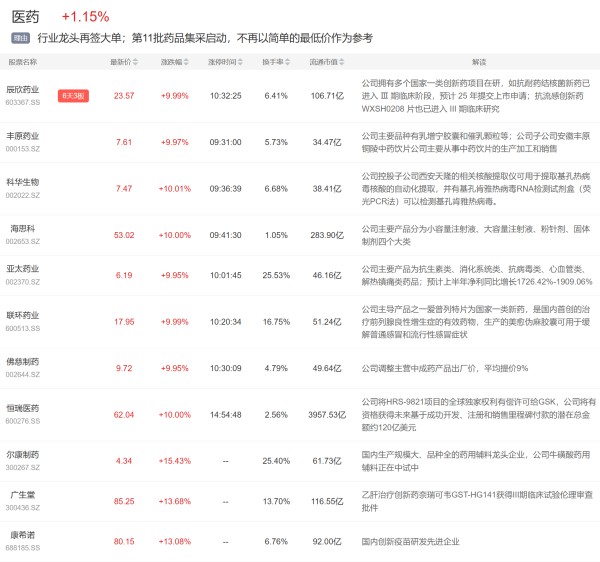Open stock 科华生物
600x562 pixels.
23,182
